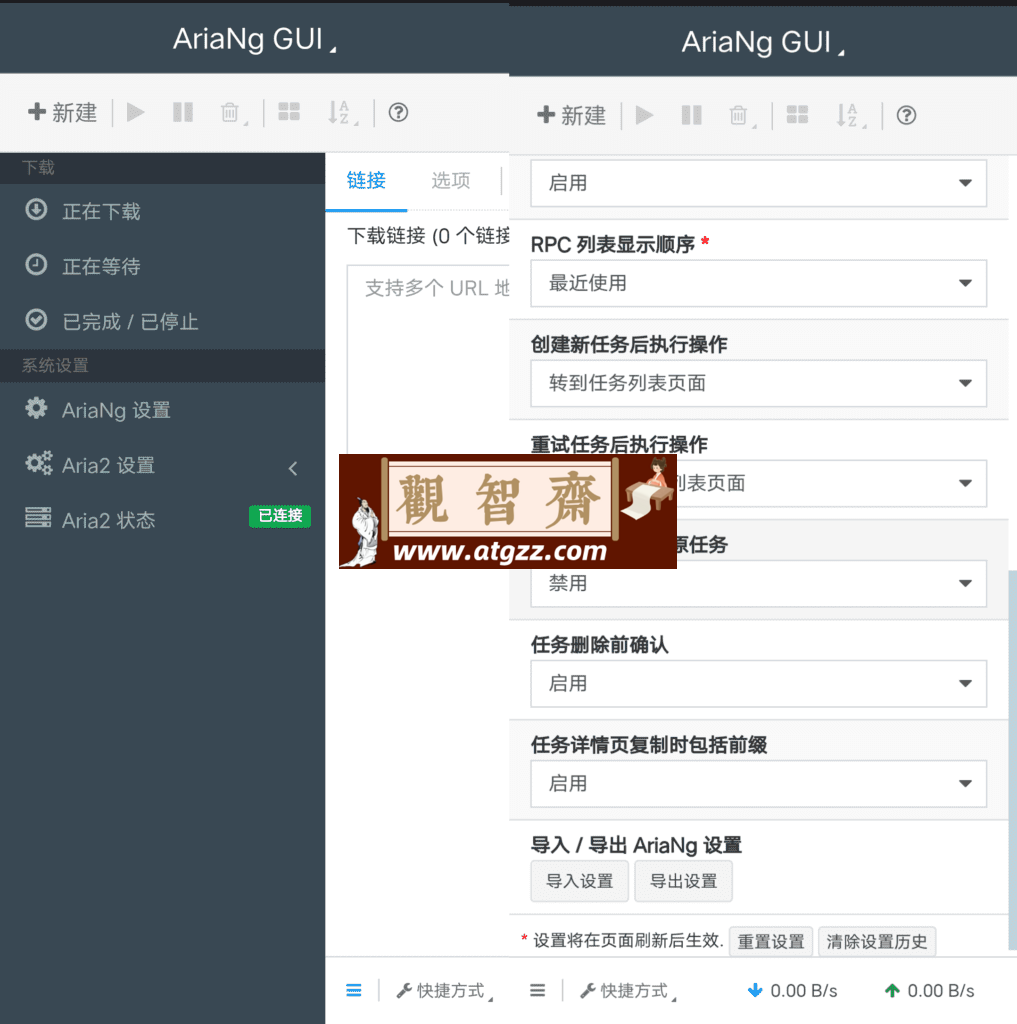
Task: Open 重试任务后执行操作 dropdown arrow
Action: [x=965, y=483]
